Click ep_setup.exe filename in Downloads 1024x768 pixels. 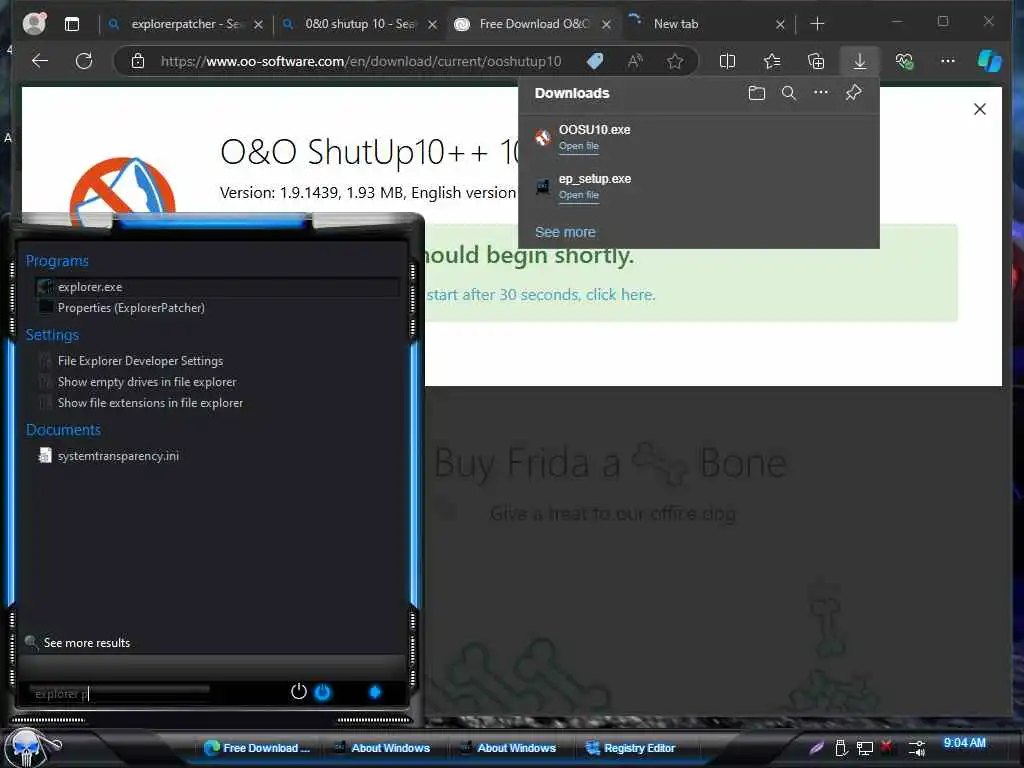click(595, 178)
